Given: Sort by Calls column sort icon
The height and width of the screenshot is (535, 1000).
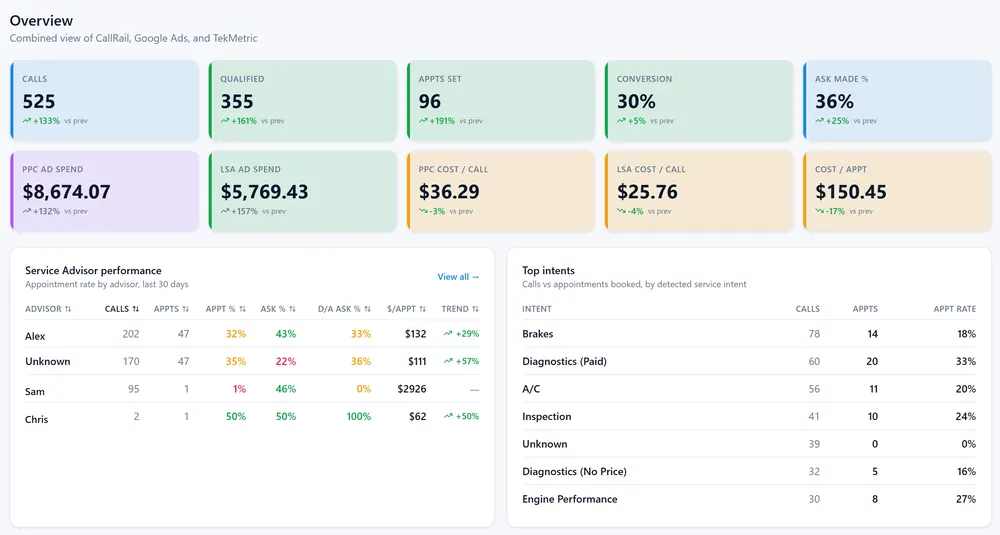Looking at the screenshot, I should (136, 309).
